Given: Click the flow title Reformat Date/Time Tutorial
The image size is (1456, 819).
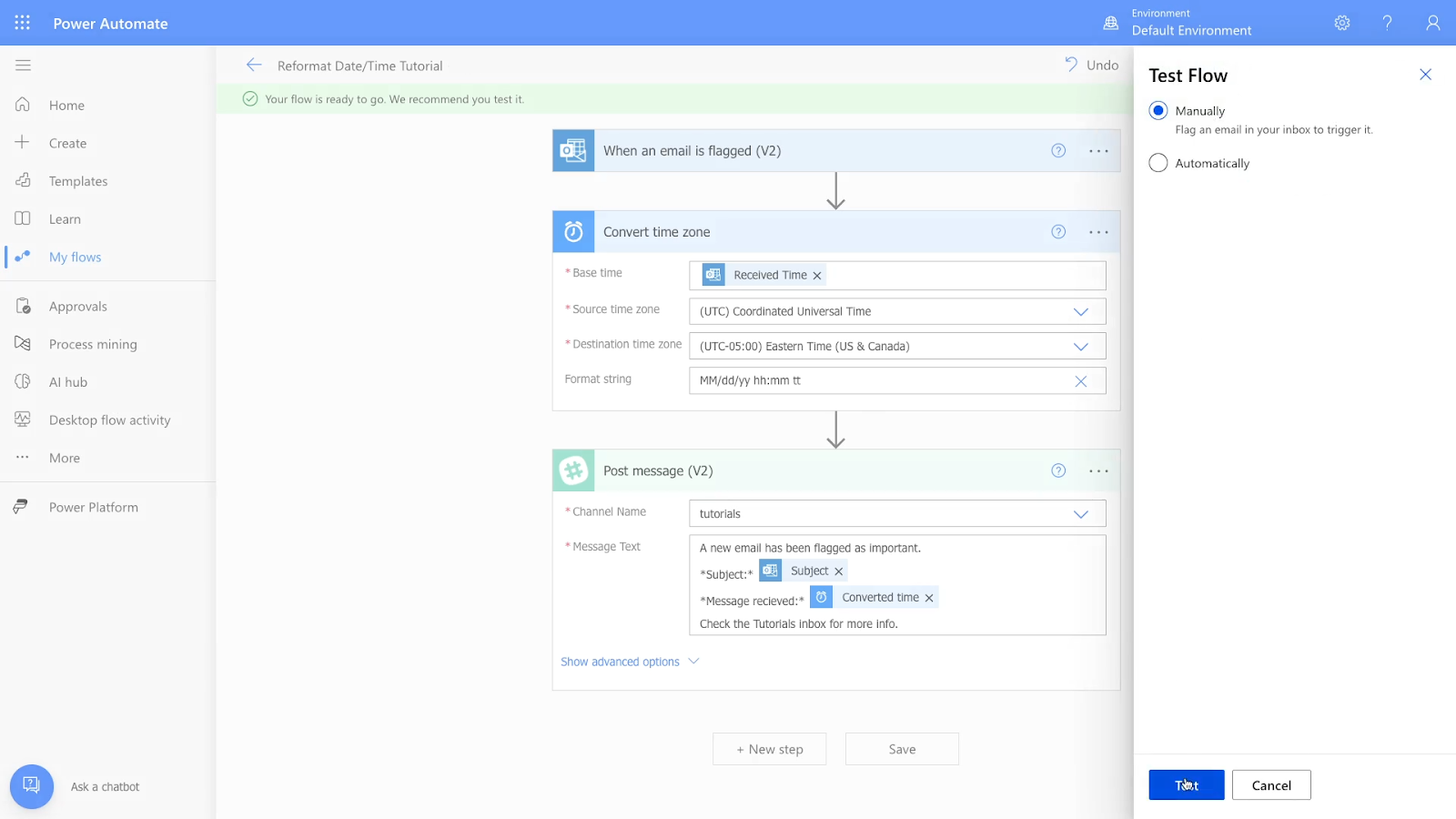Looking at the screenshot, I should [x=360, y=66].
